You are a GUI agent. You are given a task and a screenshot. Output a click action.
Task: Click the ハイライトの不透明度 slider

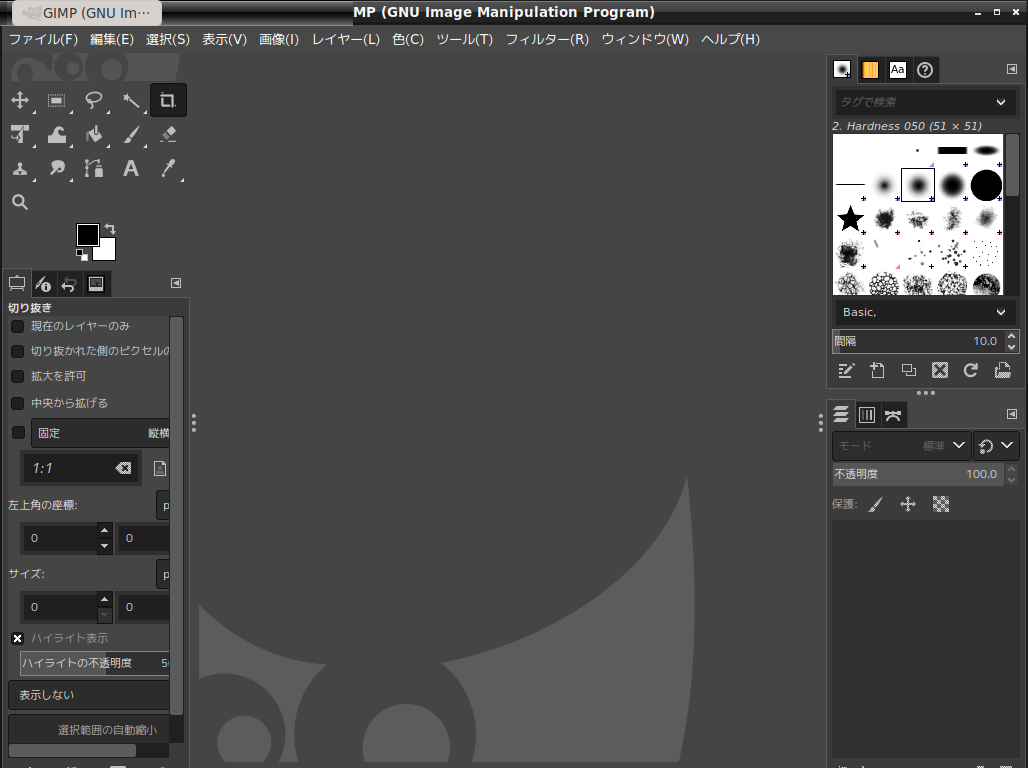pos(94,663)
